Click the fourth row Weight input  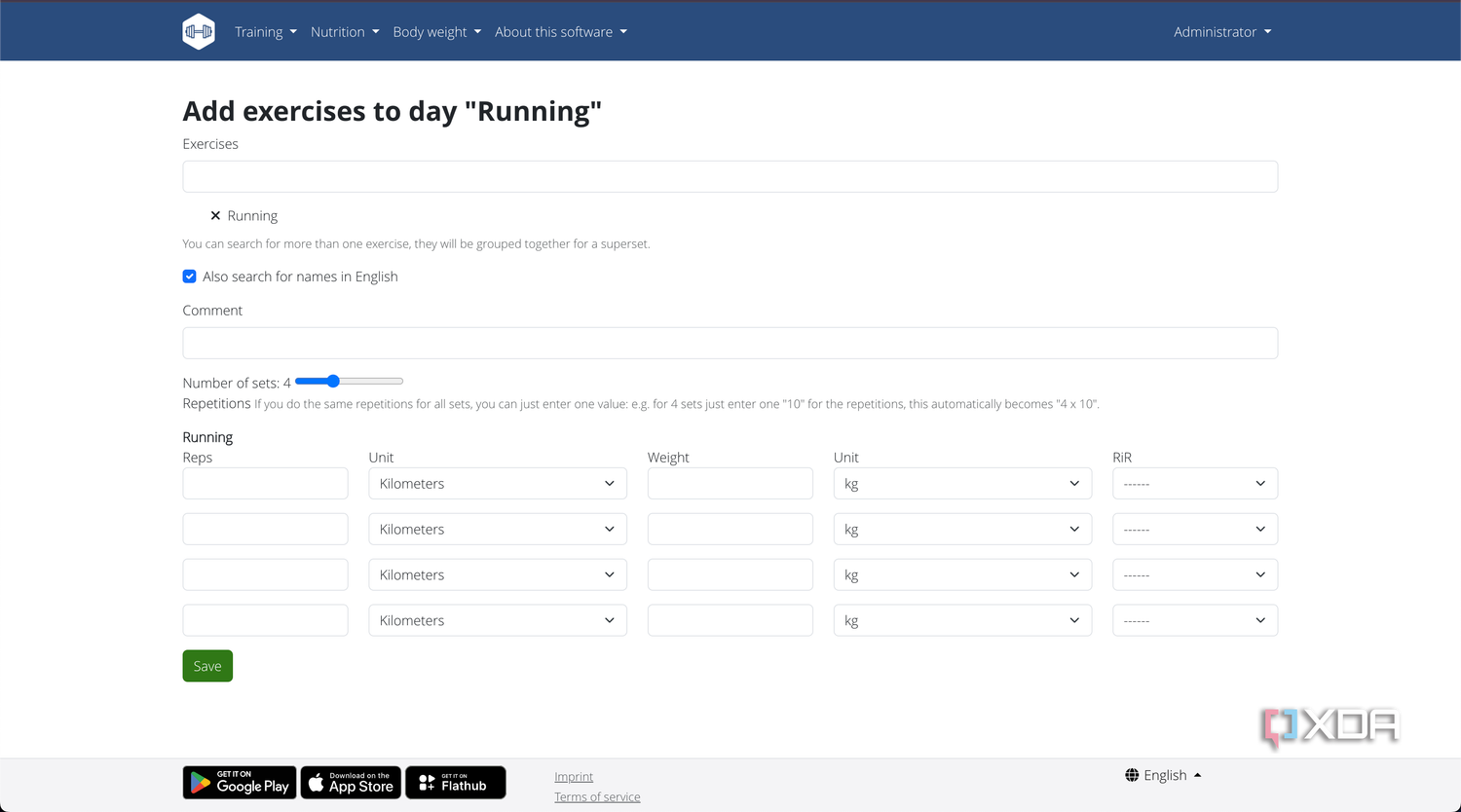tap(730, 621)
